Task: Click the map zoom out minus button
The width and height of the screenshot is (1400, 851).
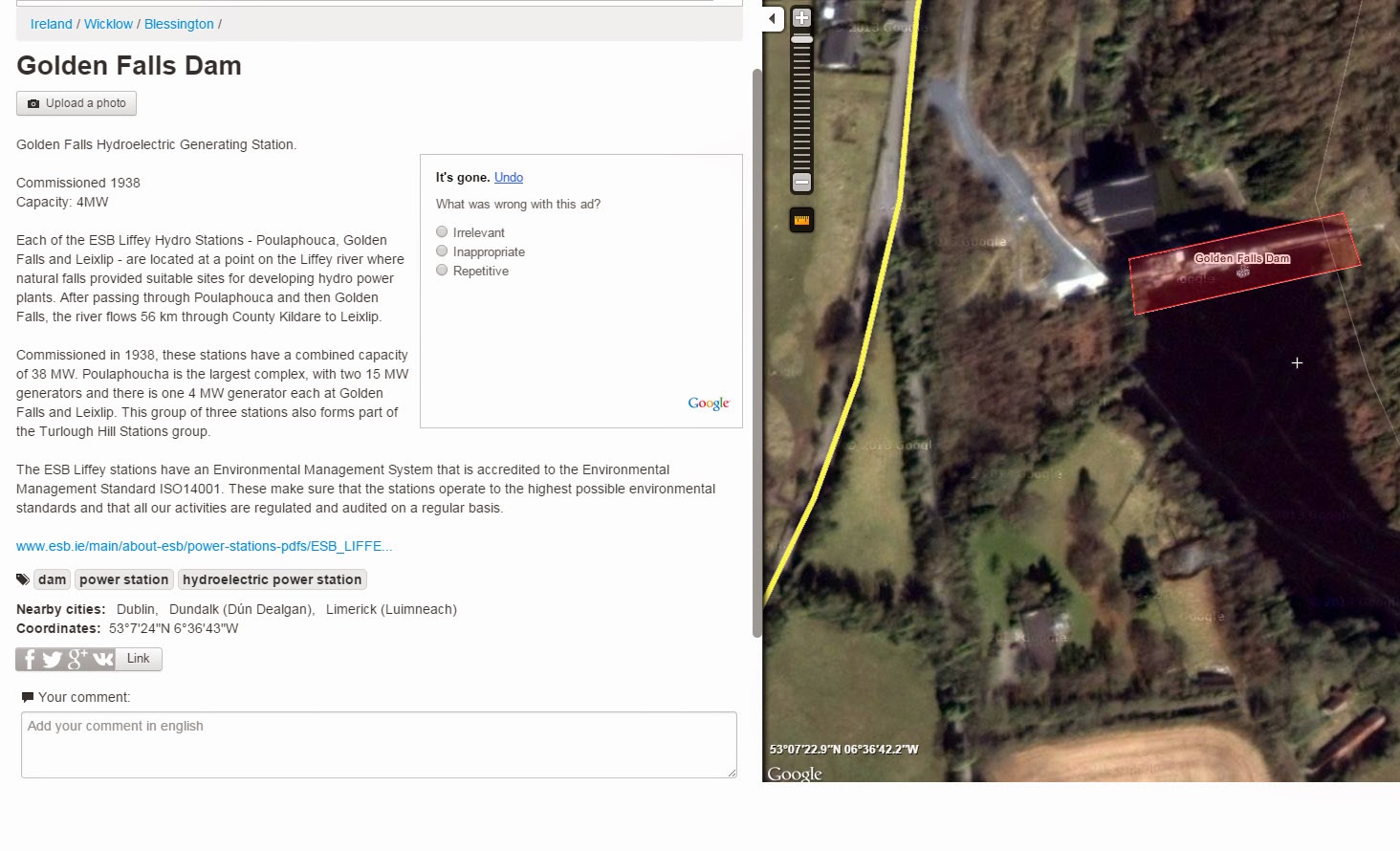Action: pyautogui.click(x=801, y=182)
